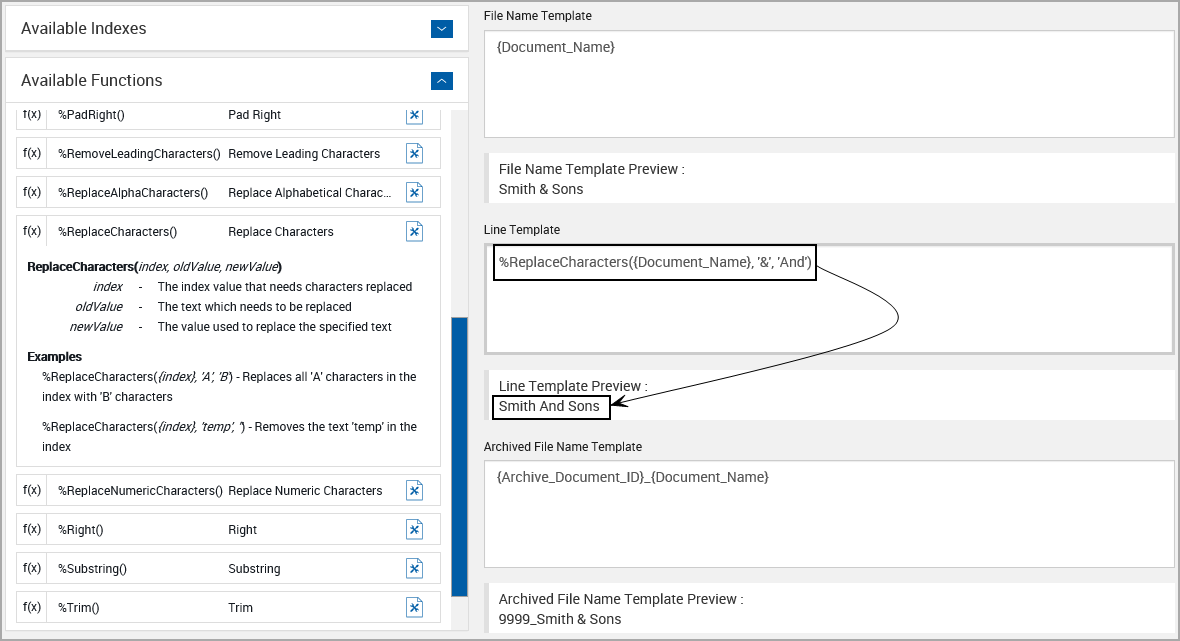Collapse the Available Functions section
The width and height of the screenshot is (1180, 641).
[x=441, y=81]
